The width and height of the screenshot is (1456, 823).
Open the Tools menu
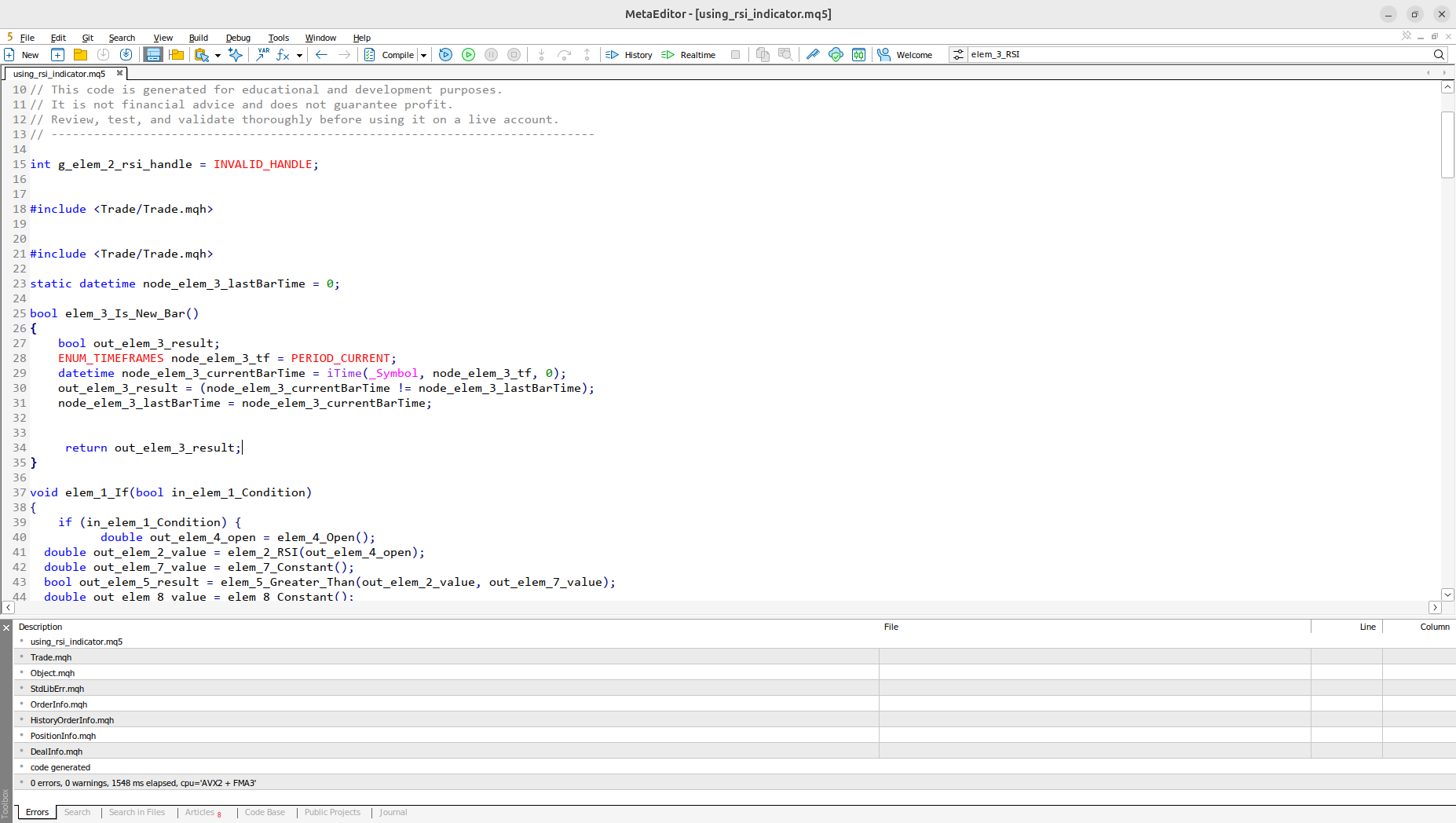279,38
